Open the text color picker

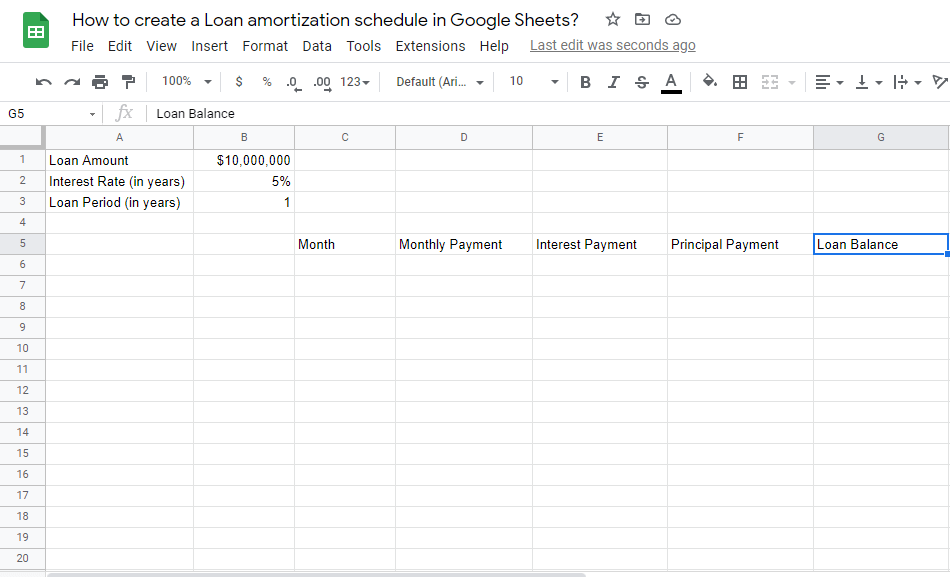pyautogui.click(x=671, y=82)
